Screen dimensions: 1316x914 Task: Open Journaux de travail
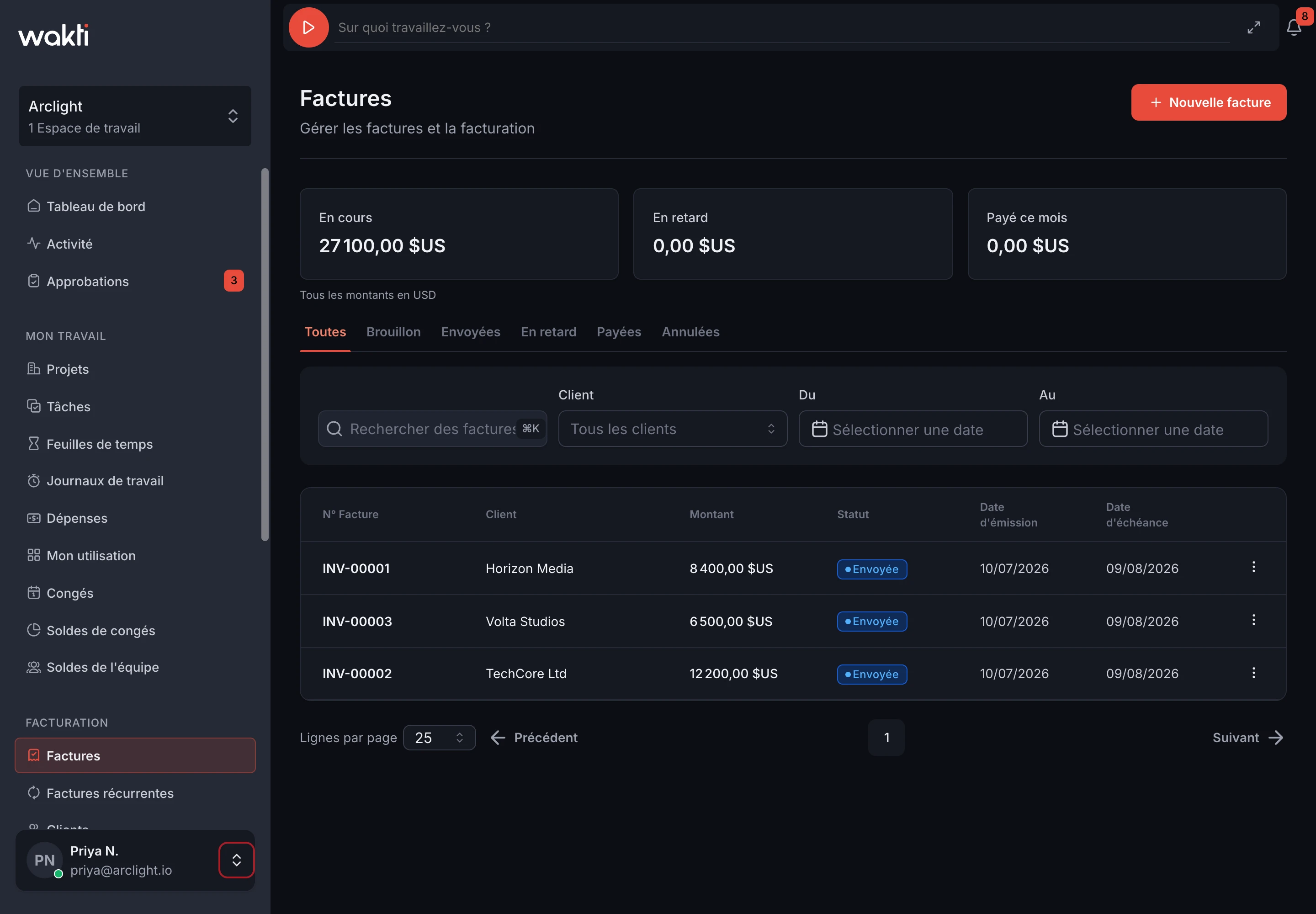coord(135,481)
